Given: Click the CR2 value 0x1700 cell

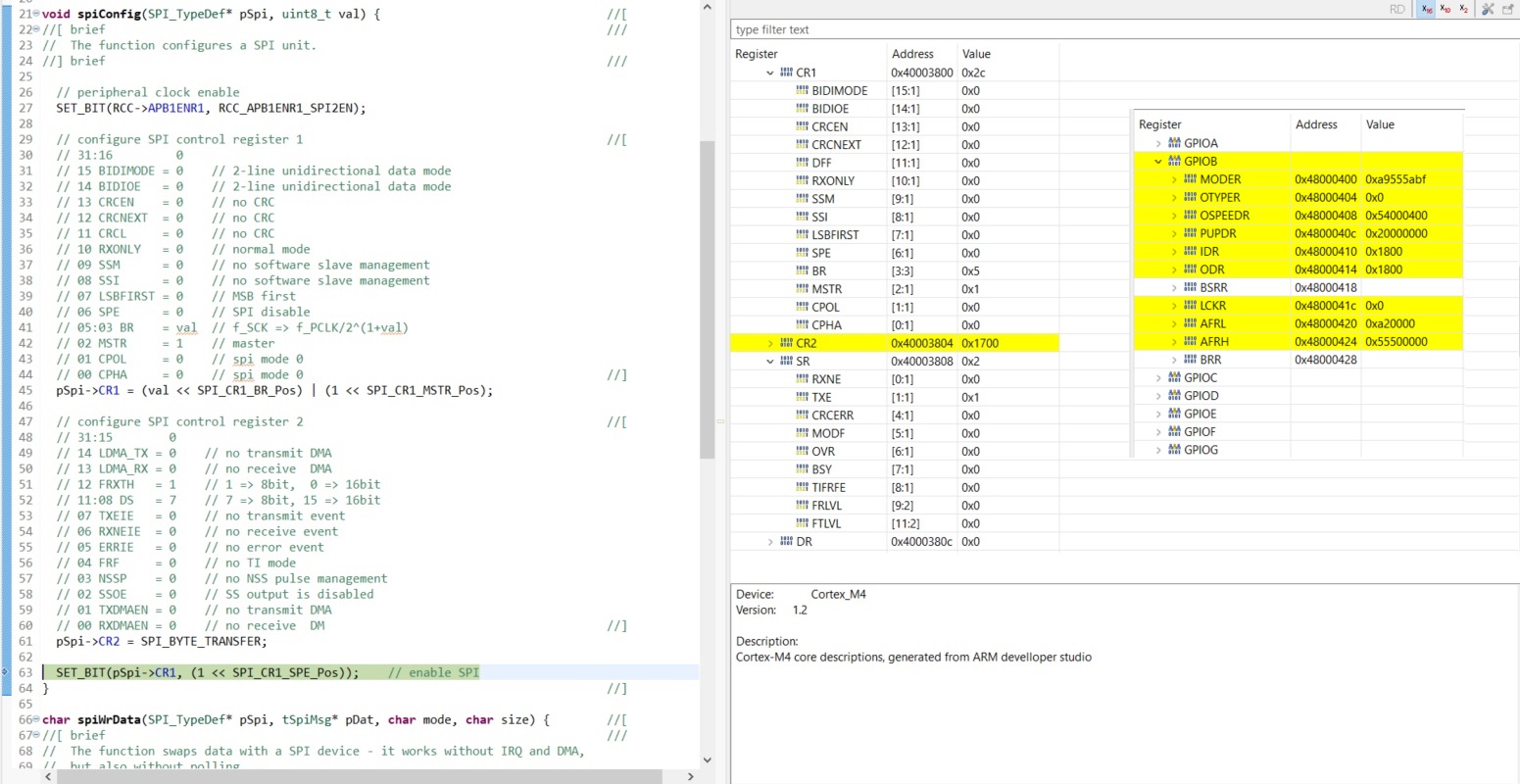Looking at the screenshot, I should (x=980, y=343).
